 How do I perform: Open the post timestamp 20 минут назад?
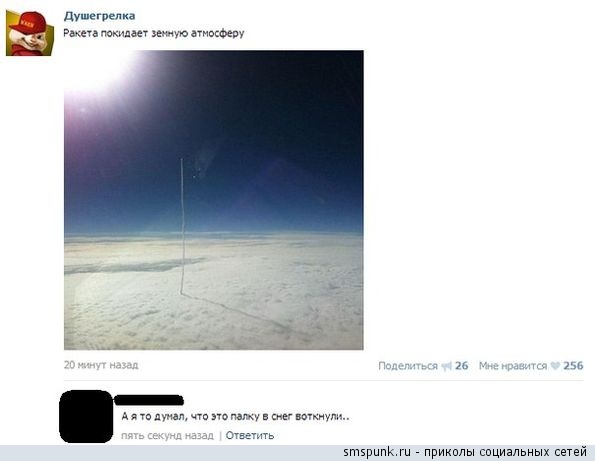[x=101, y=365]
